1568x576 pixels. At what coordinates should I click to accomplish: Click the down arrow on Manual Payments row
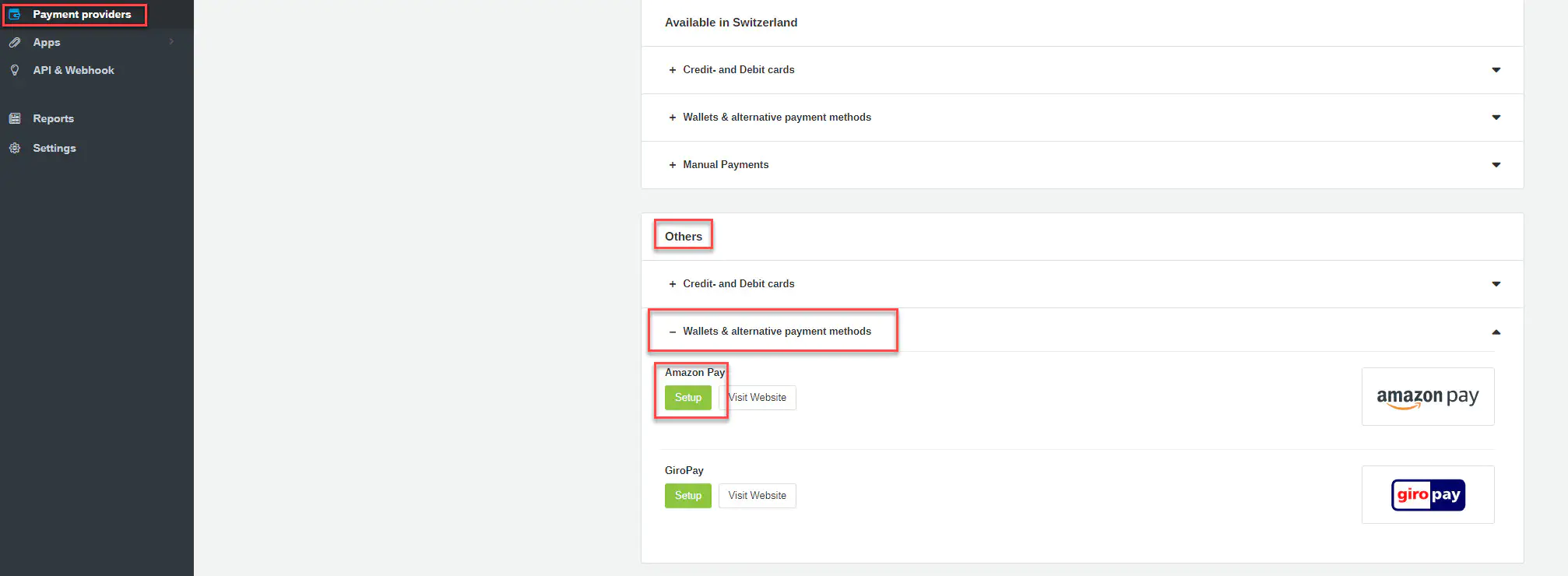[1496, 165]
